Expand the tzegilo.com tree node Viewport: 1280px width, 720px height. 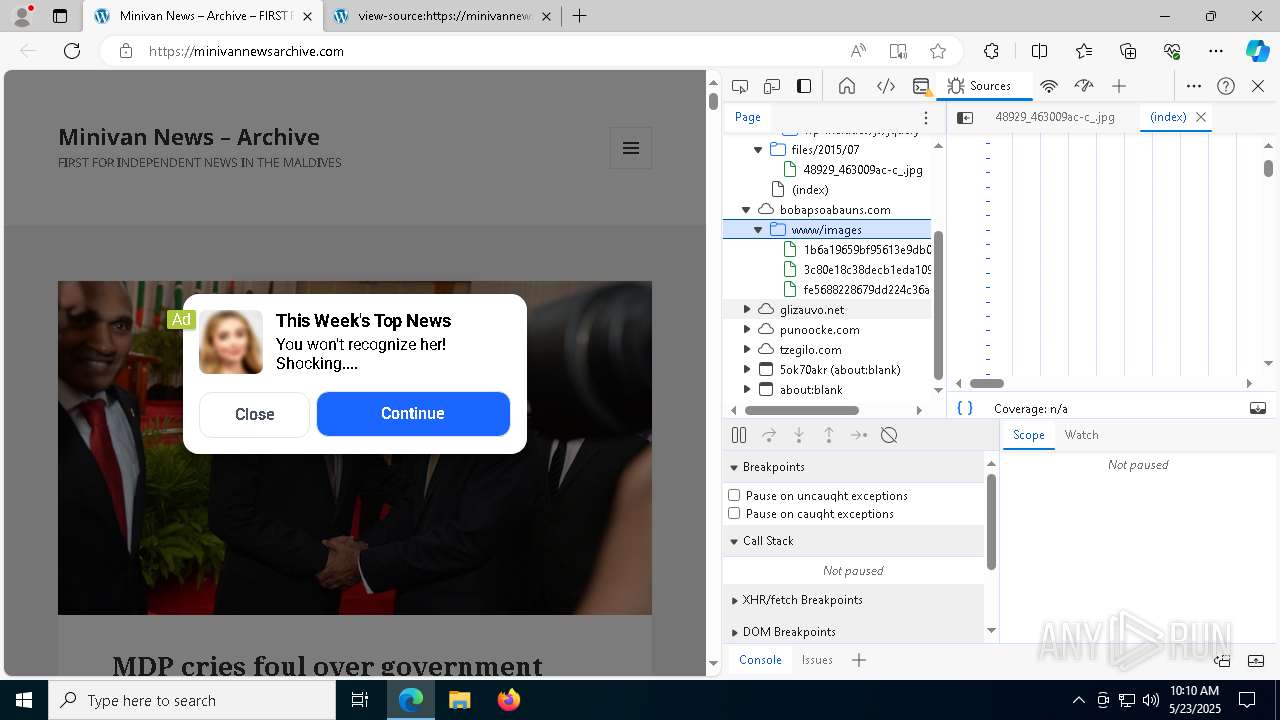point(747,350)
